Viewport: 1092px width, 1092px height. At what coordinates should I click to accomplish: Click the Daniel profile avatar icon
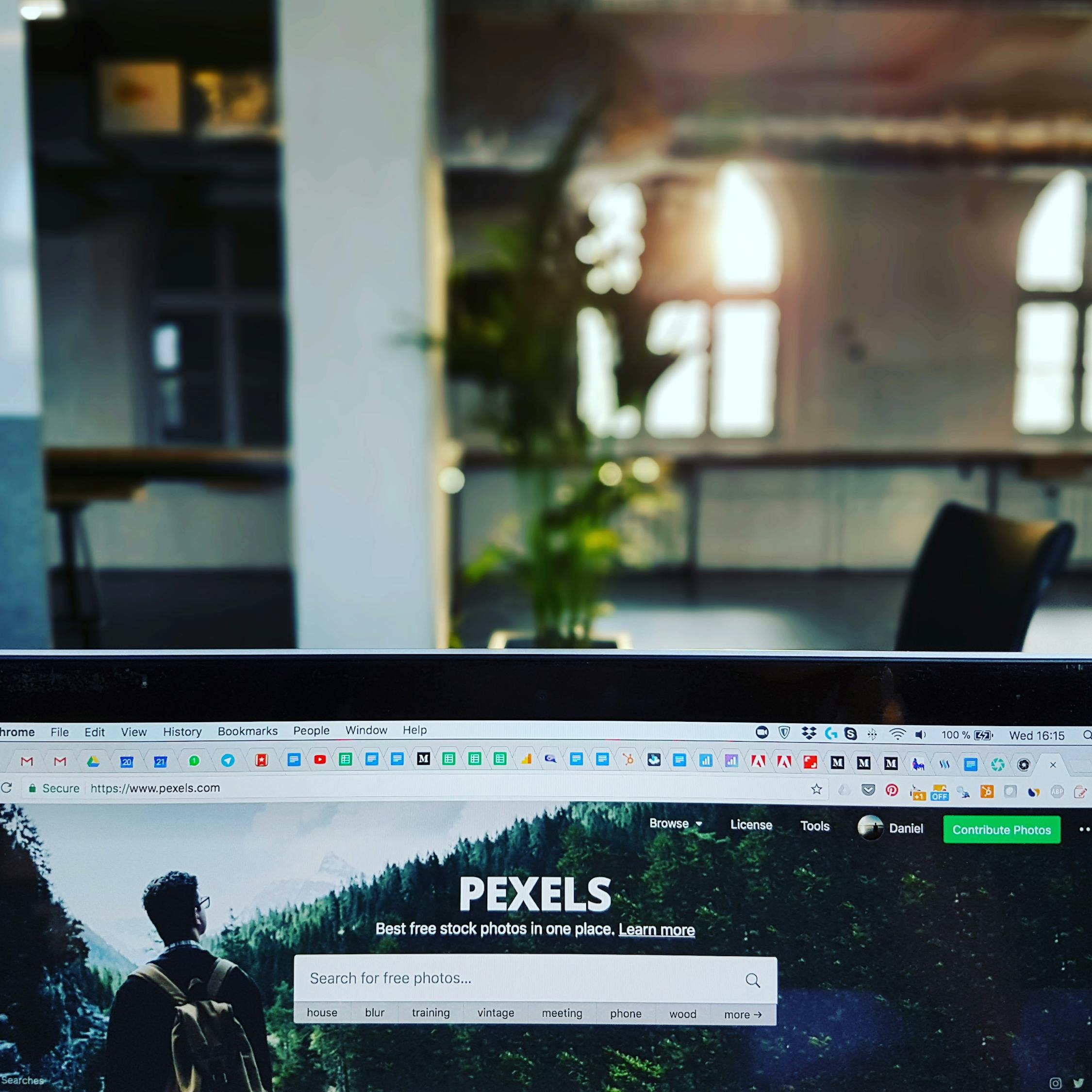coord(871,829)
